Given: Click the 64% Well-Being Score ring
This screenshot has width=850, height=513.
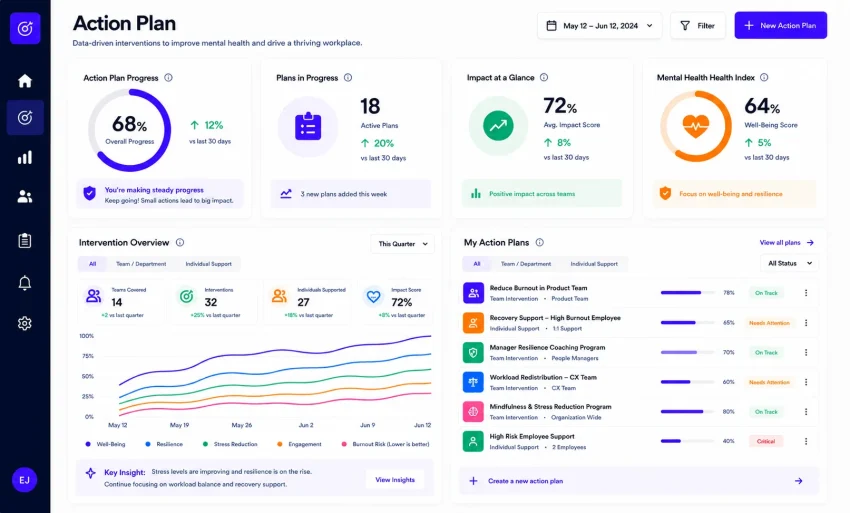Looking at the screenshot, I should click(696, 126).
